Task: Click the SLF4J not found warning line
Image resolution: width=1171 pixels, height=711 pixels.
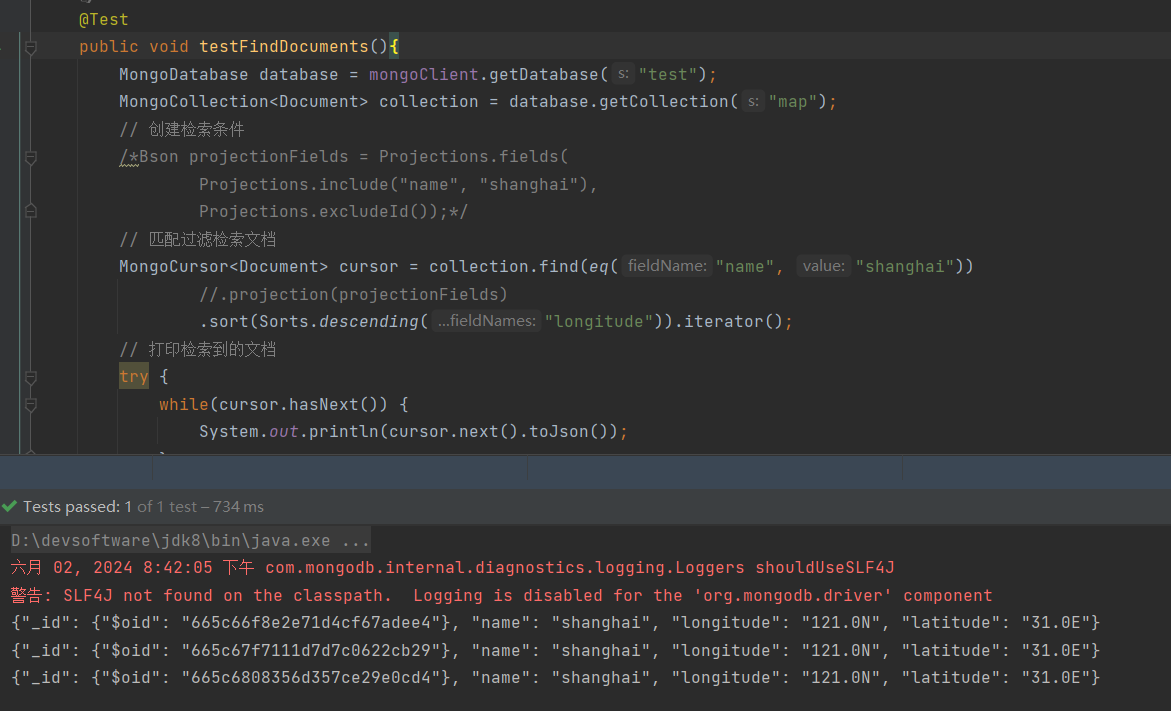Action: (501, 595)
